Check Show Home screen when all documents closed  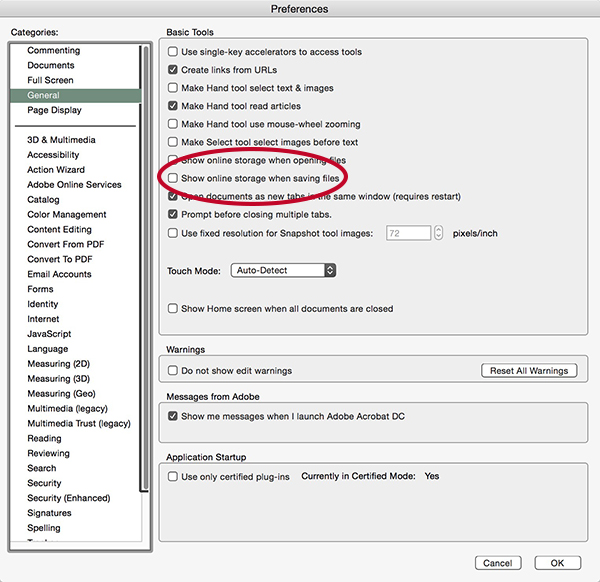click(173, 308)
